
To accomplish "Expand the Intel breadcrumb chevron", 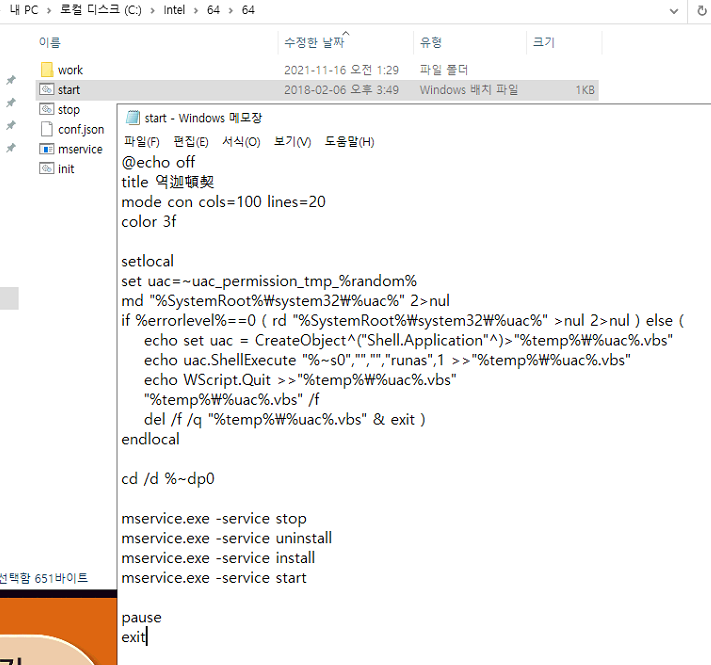I will [x=196, y=10].
